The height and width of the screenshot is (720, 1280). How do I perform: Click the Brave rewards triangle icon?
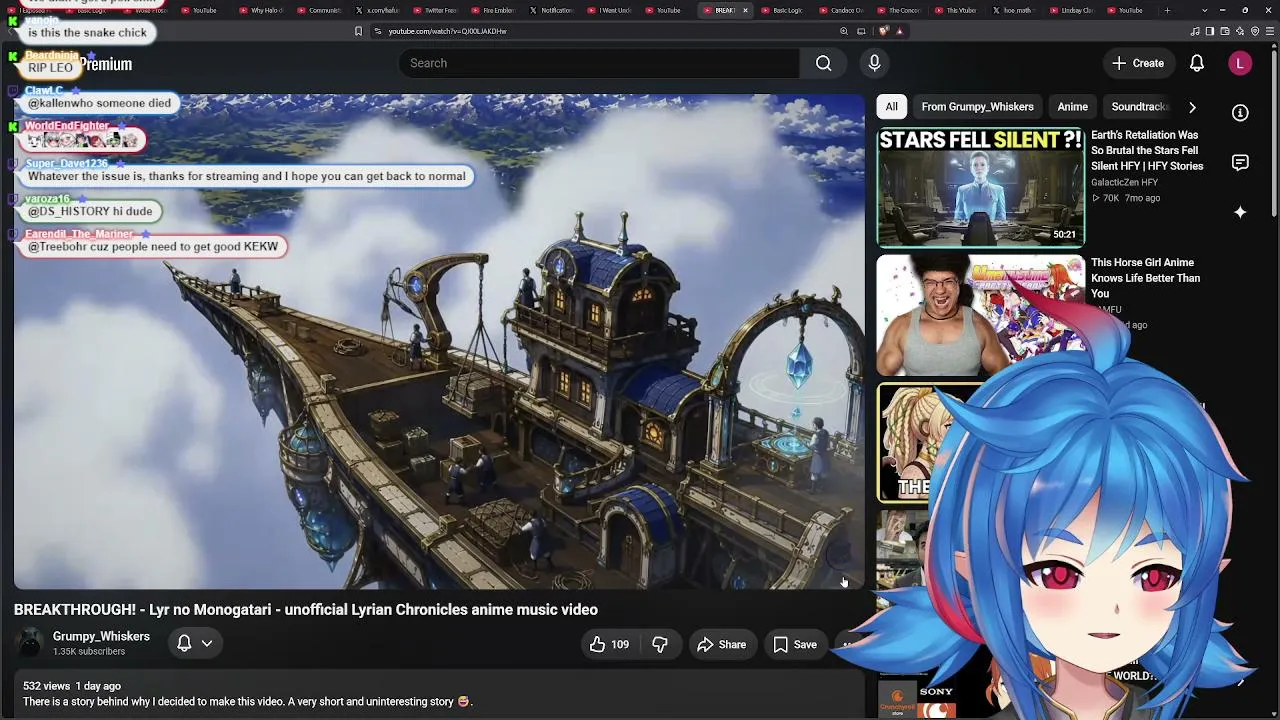pyautogui.click(x=899, y=31)
